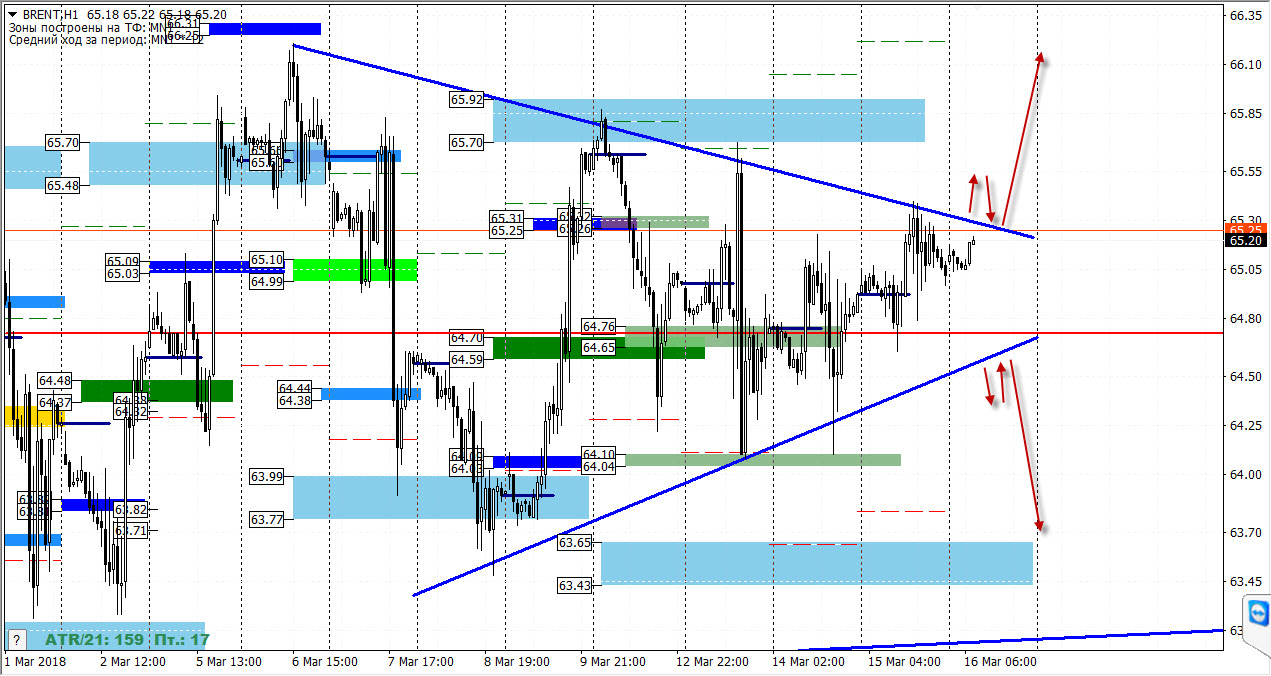Click the 7 Mar 17:00 time label
This screenshot has height=676, width=1271.
(x=422, y=662)
